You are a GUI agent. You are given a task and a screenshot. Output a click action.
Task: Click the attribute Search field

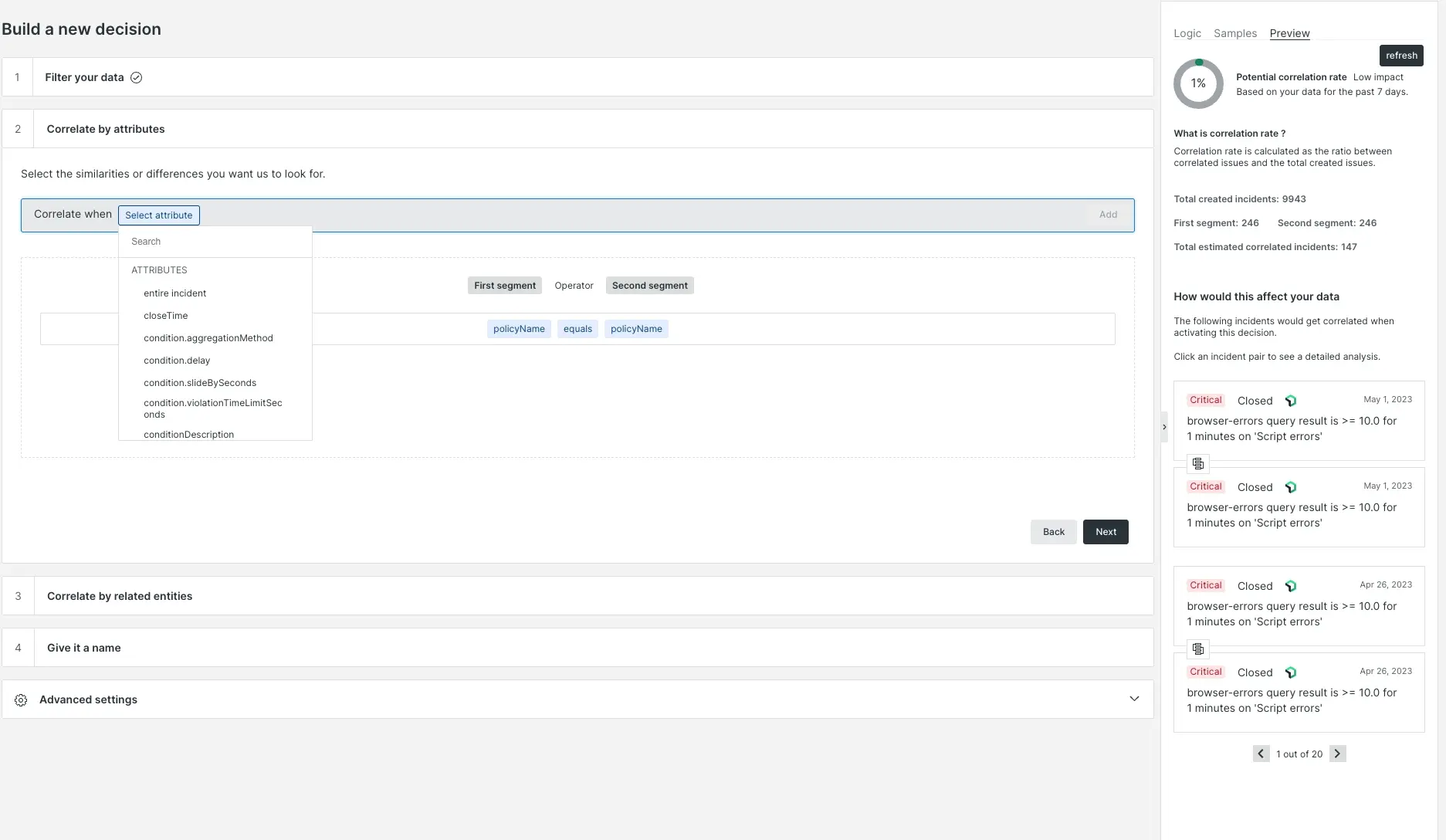[x=215, y=242]
